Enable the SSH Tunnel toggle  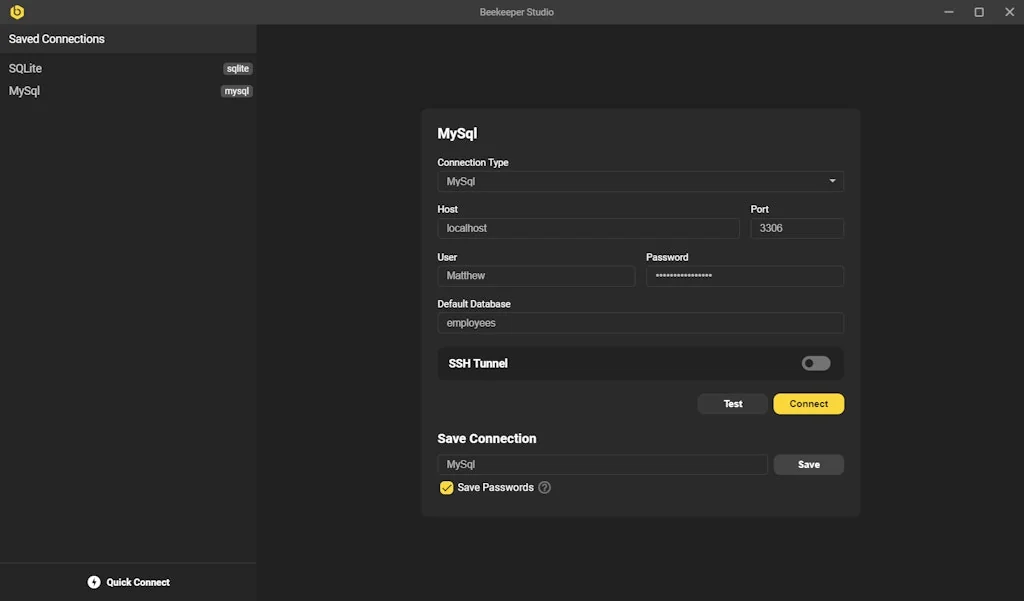815,362
